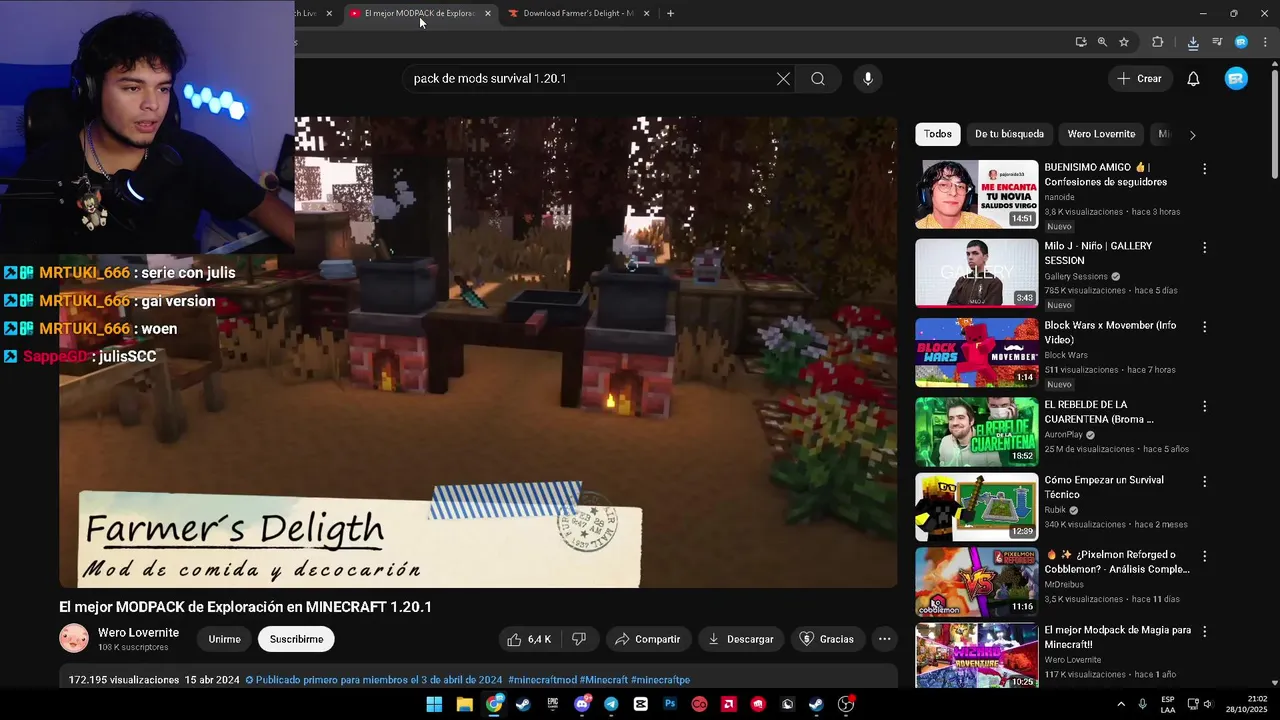Image resolution: width=1280 pixels, height=720 pixels.
Task: Open options for Block Wars x Movember video
Action: coord(1204,327)
